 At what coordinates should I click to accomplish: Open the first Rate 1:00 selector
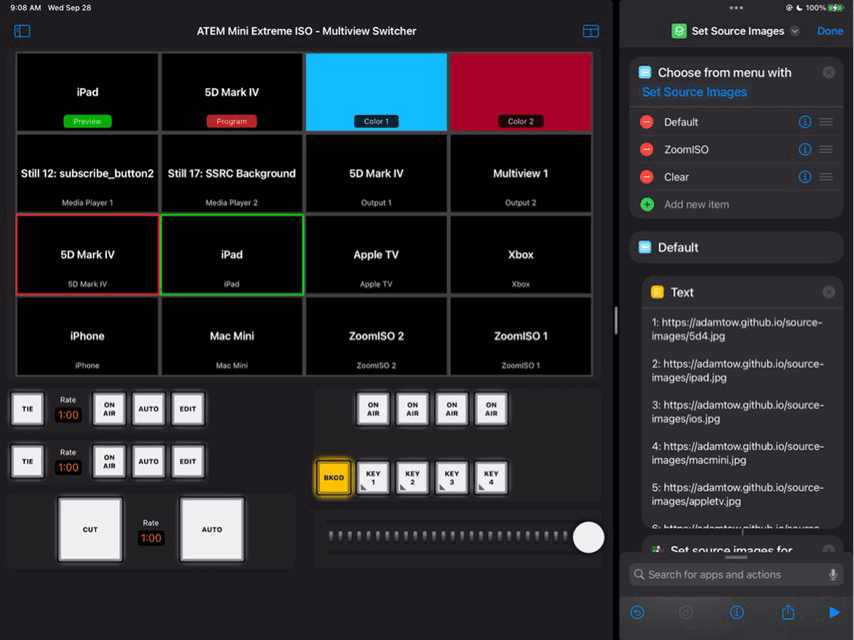68,414
